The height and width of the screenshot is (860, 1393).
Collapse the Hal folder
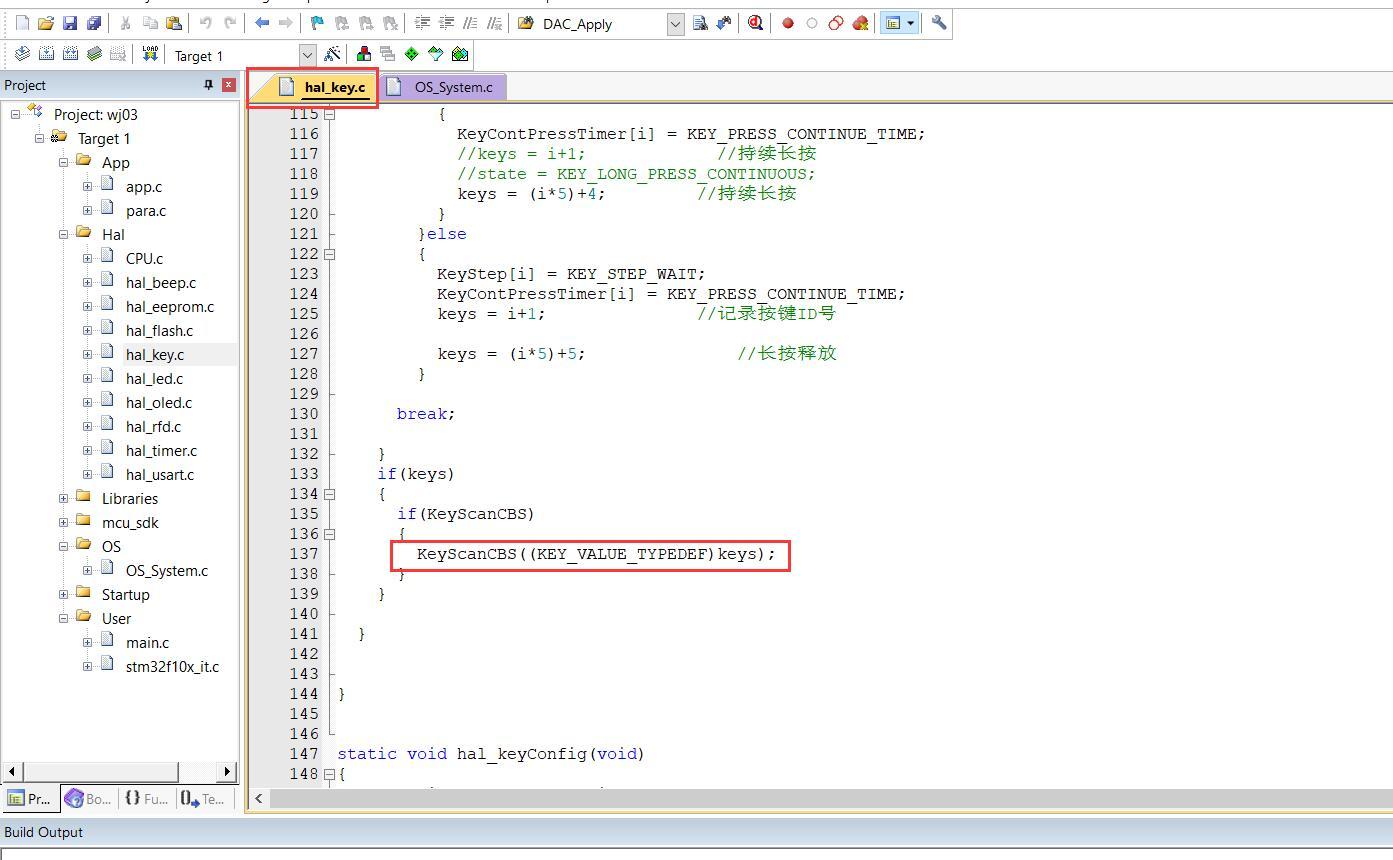[x=64, y=234]
